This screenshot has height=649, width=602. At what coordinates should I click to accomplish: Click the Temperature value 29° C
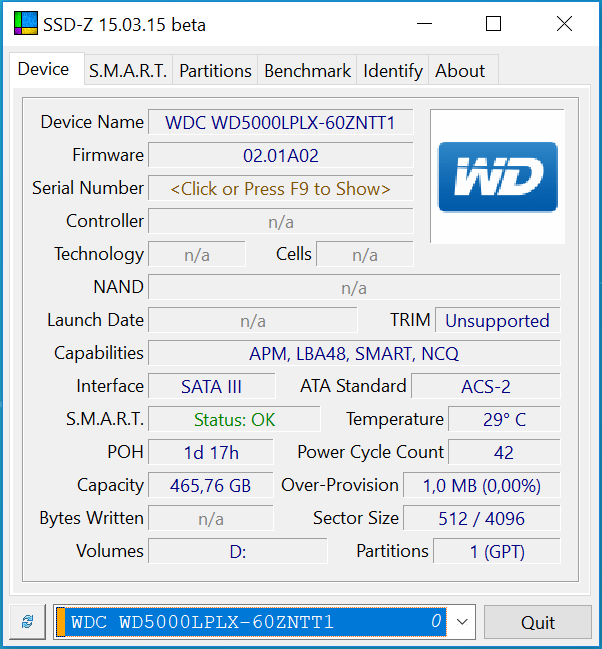click(x=504, y=420)
